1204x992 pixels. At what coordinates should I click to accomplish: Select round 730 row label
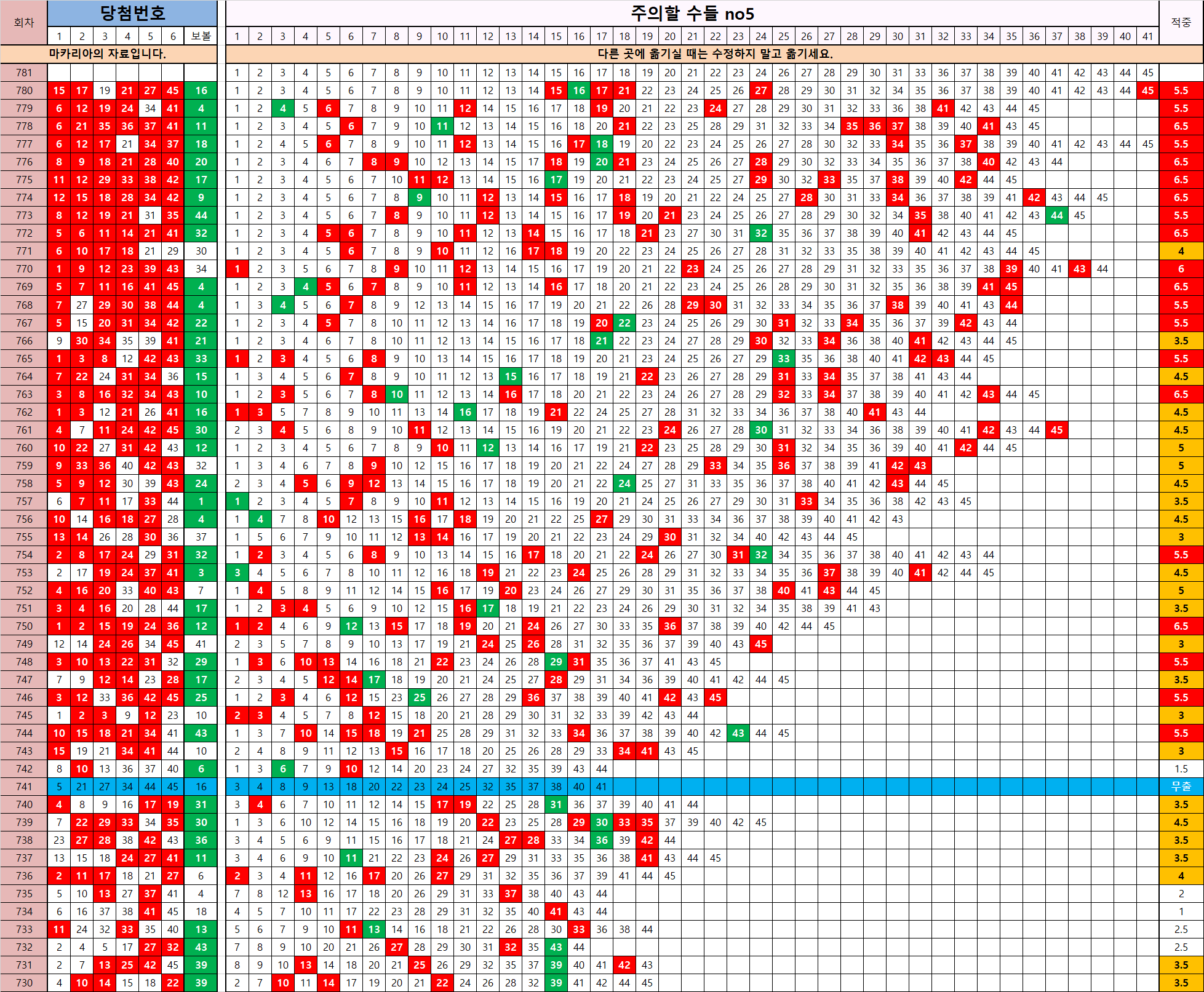point(24,983)
